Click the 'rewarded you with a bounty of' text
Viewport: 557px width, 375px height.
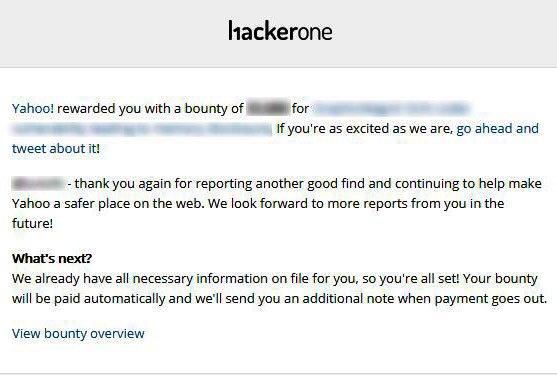[150, 108]
